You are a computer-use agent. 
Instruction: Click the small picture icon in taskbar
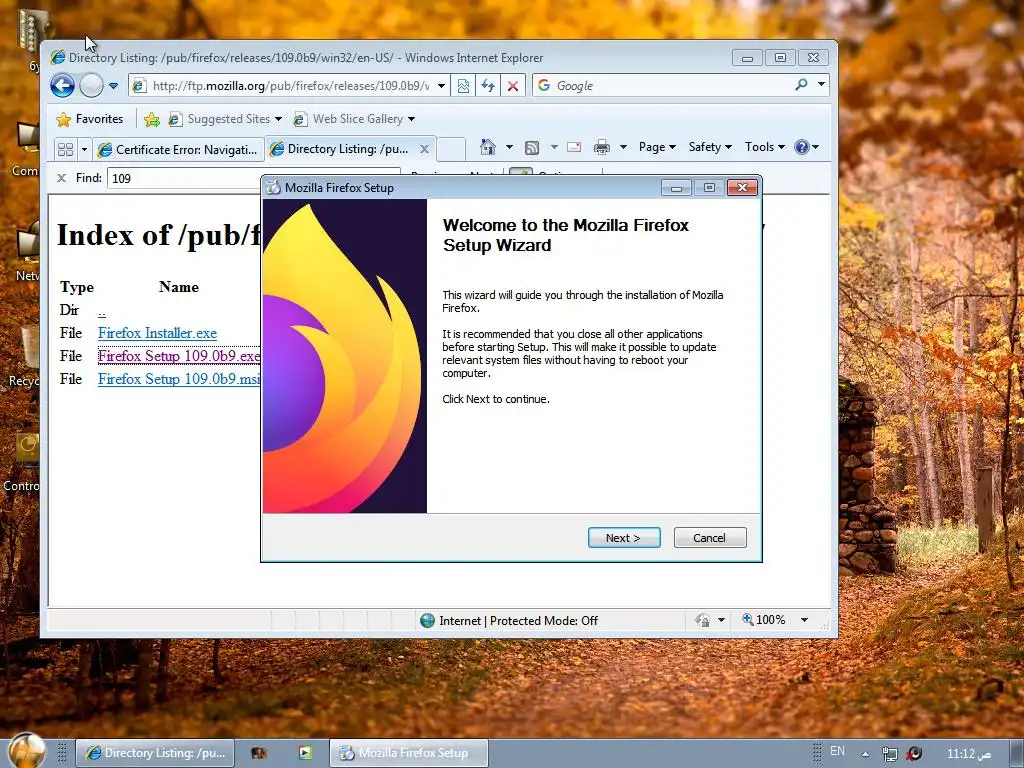(x=259, y=753)
